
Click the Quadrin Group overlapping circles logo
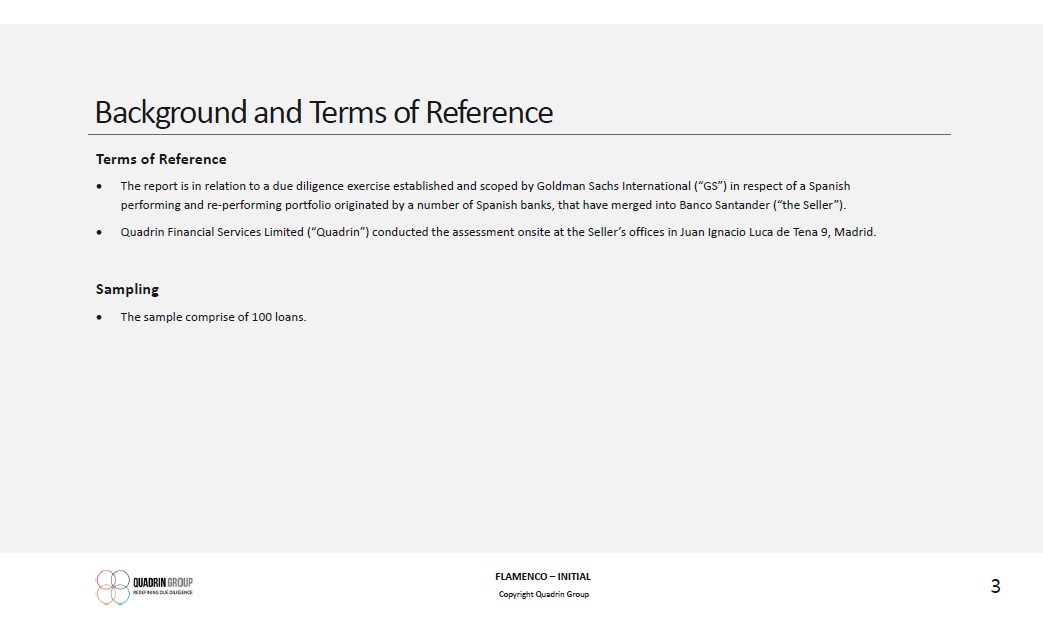pyautogui.click(x=113, y=587)
